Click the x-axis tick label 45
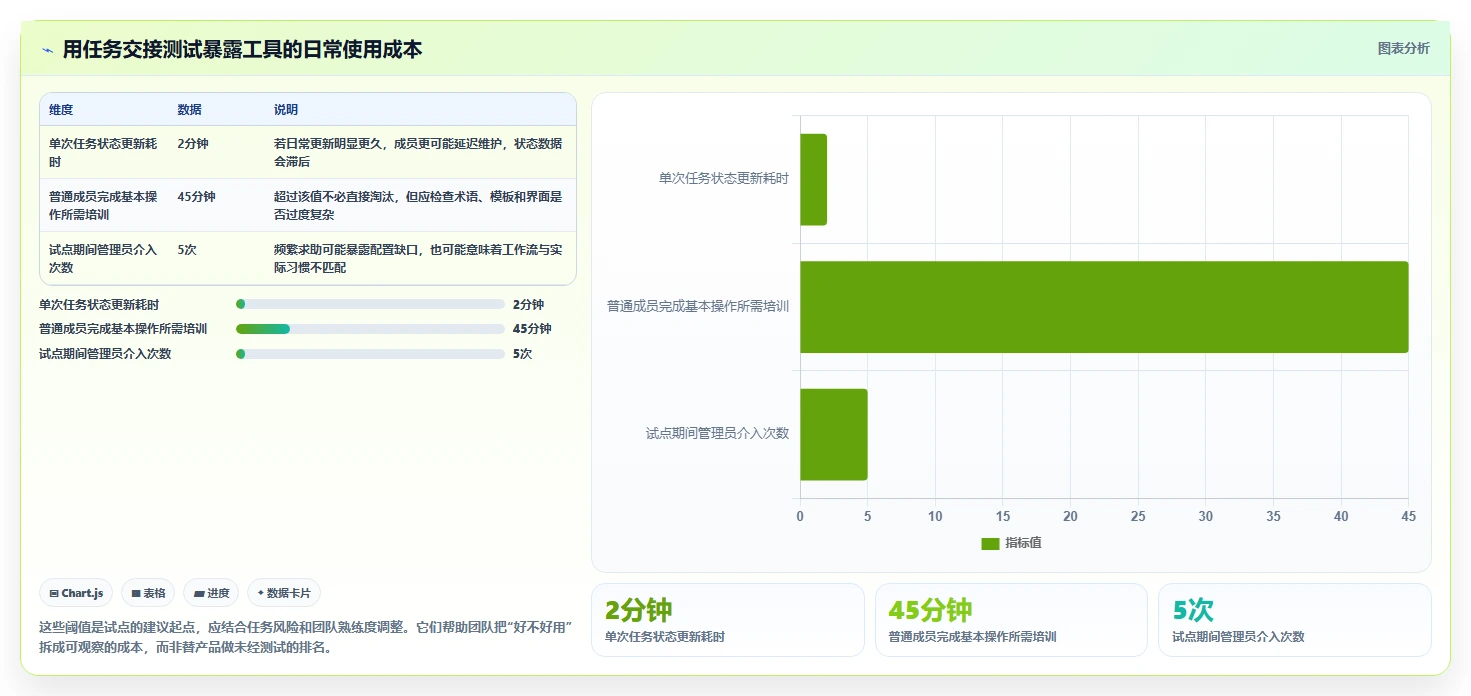The image size is (1471, 696). [x=1408, y=517]
